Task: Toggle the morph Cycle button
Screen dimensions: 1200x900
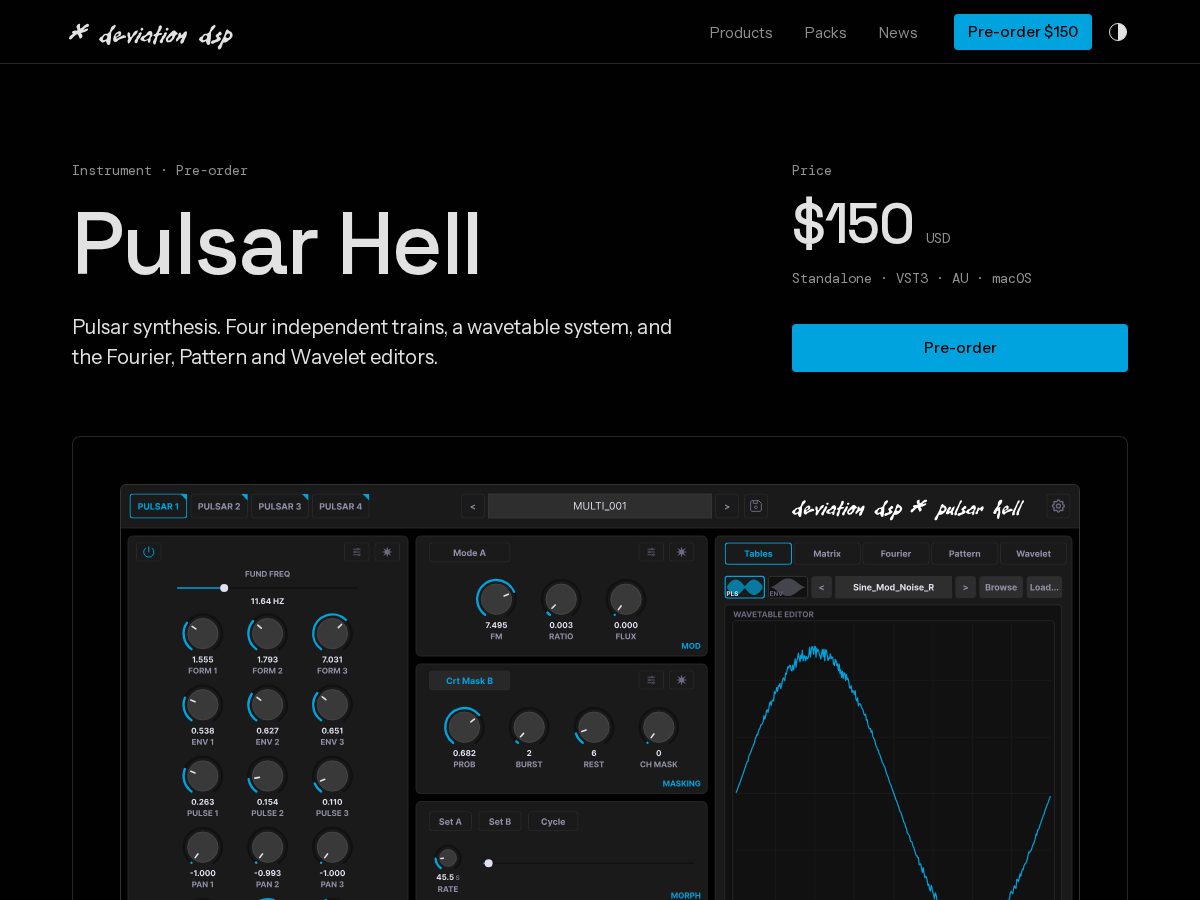Action: 553,821
